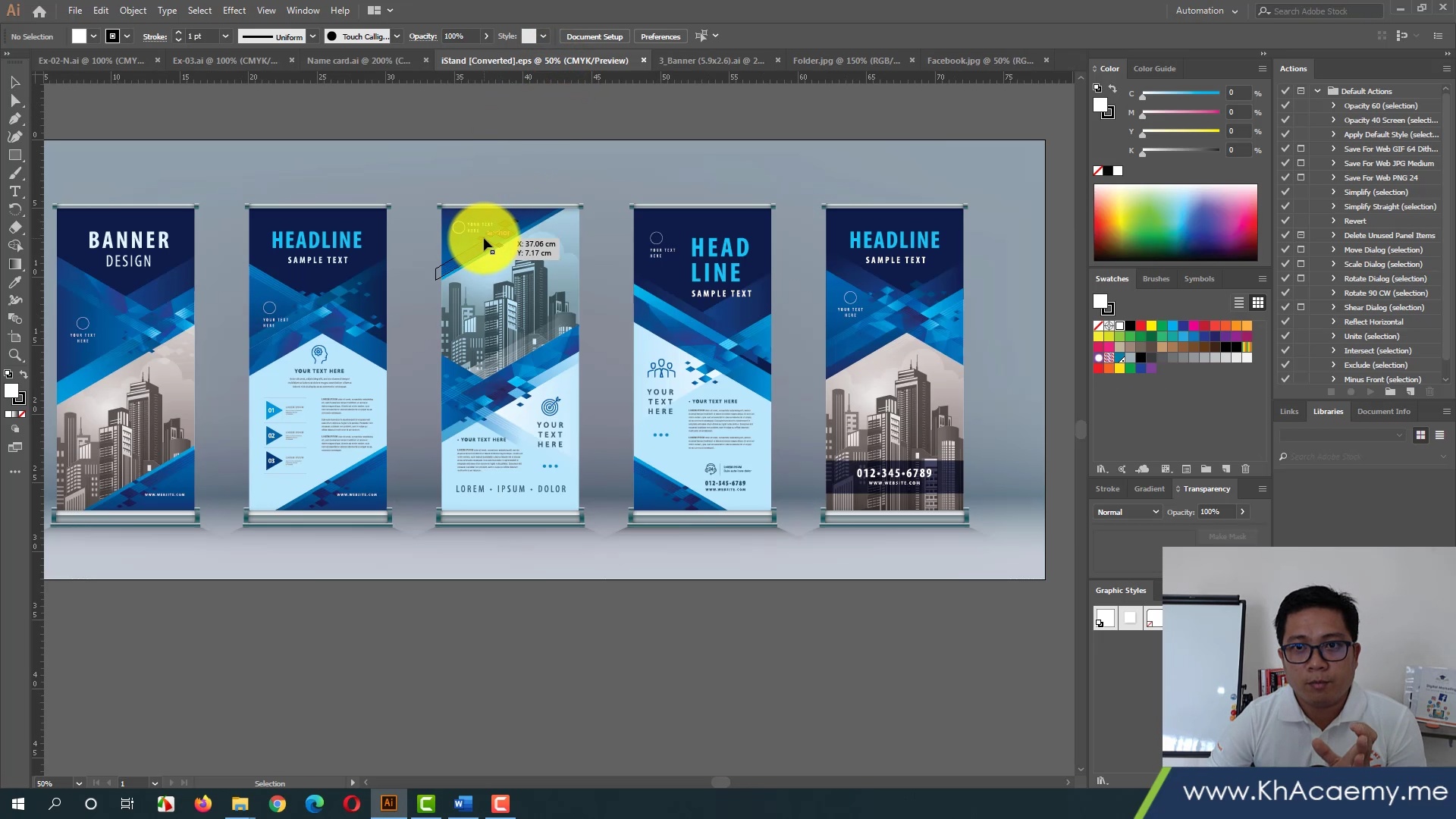The width and height of the screenshot is (1456, 819).
Task: Click the CMYK color spectrum bar
Action: (x=1175, y=223)
